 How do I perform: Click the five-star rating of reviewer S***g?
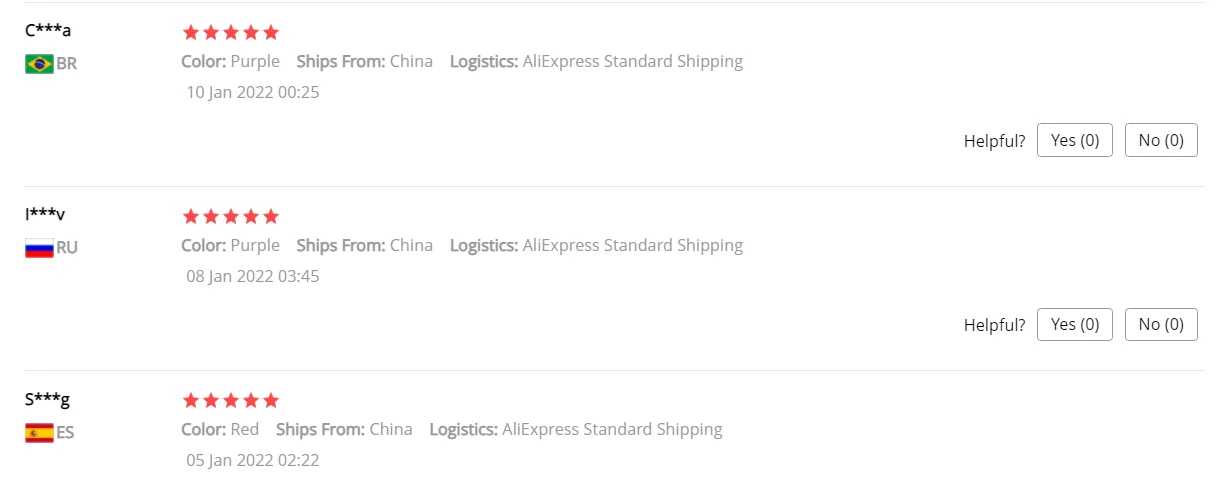pyautogui.click(x=231, y=400)
